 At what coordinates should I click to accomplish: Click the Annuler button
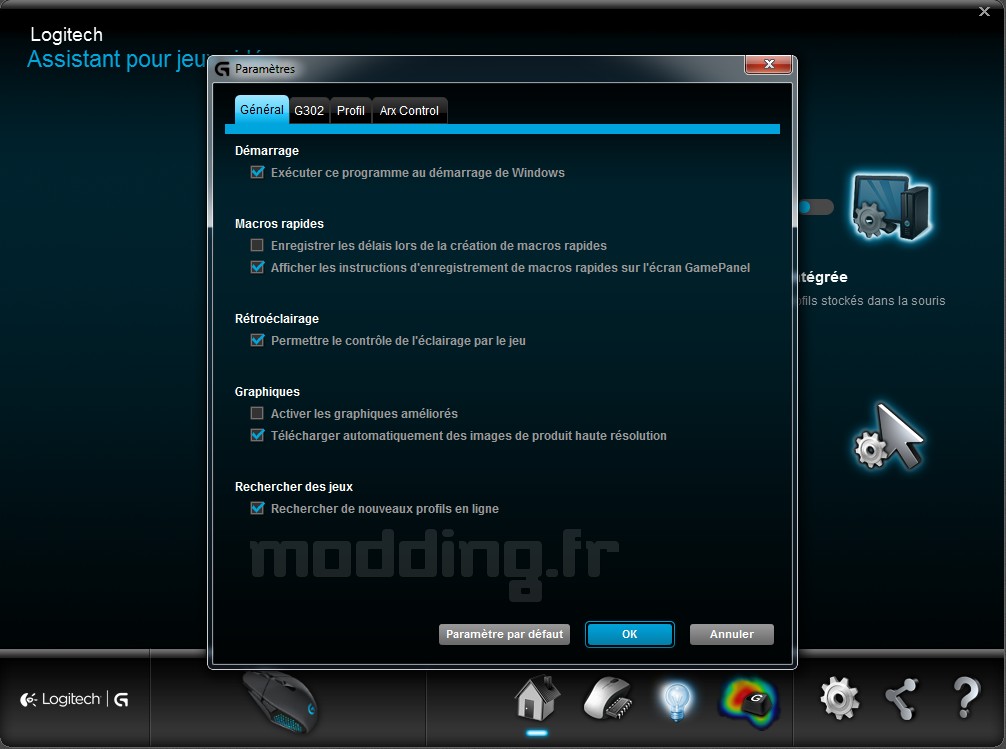tap(731, 634)
